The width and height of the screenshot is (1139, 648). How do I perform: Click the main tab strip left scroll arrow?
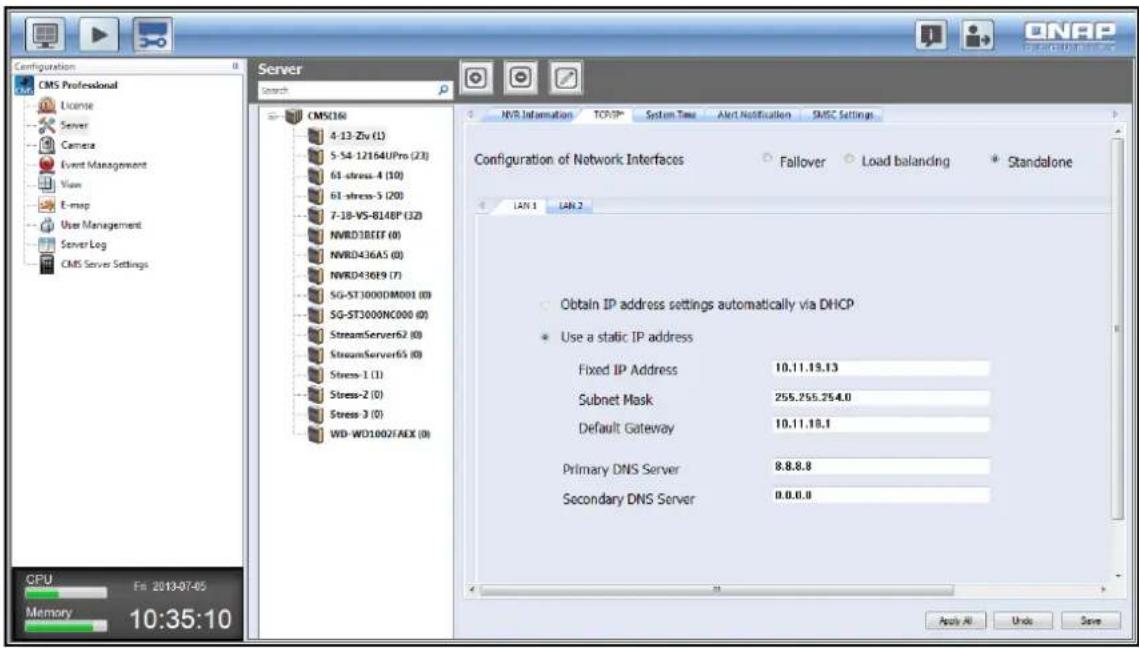point(471,115)
